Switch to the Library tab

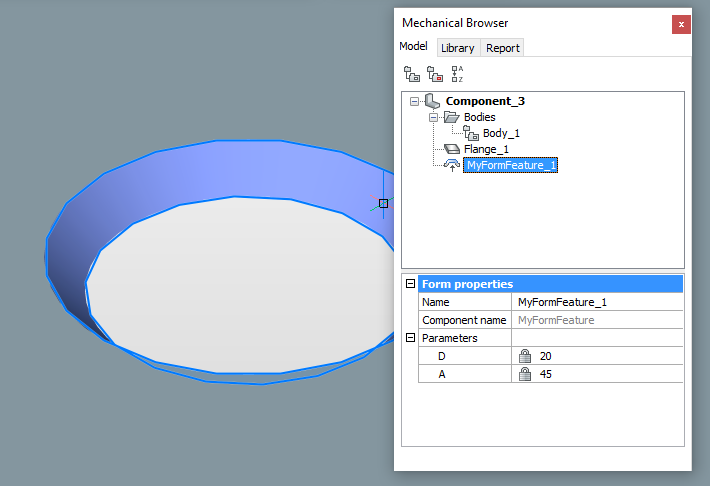(x=457, y=48)
